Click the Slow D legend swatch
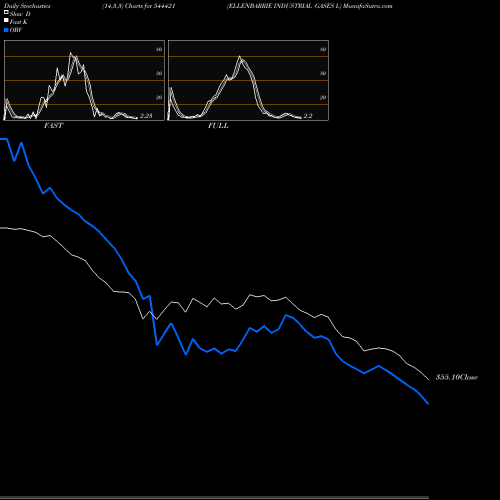The width and height of the screenshot is (500, 500). click(x=6, y=12)
